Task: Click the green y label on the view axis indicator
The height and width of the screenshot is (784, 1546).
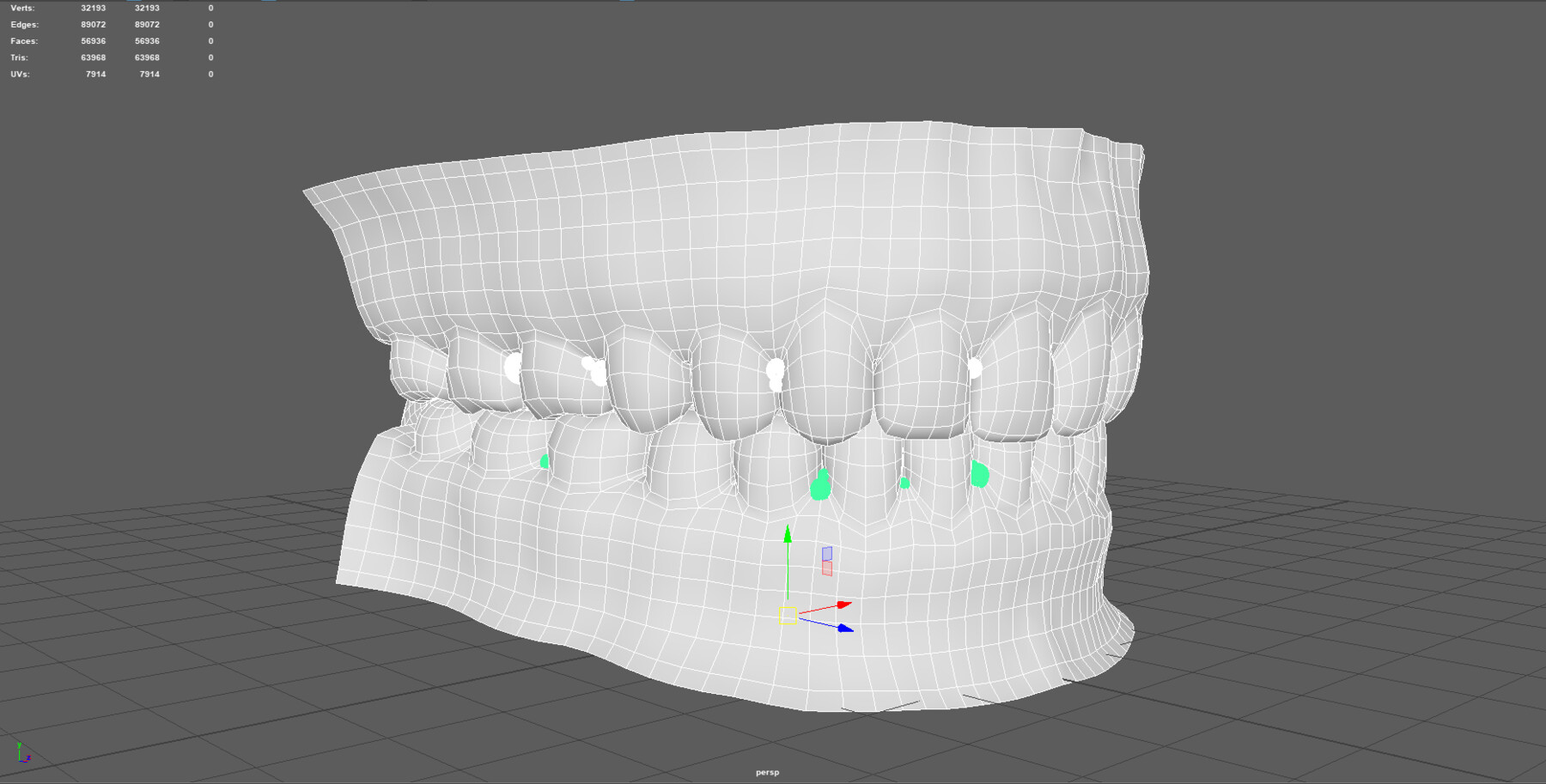Action: (x=19, y=744)
